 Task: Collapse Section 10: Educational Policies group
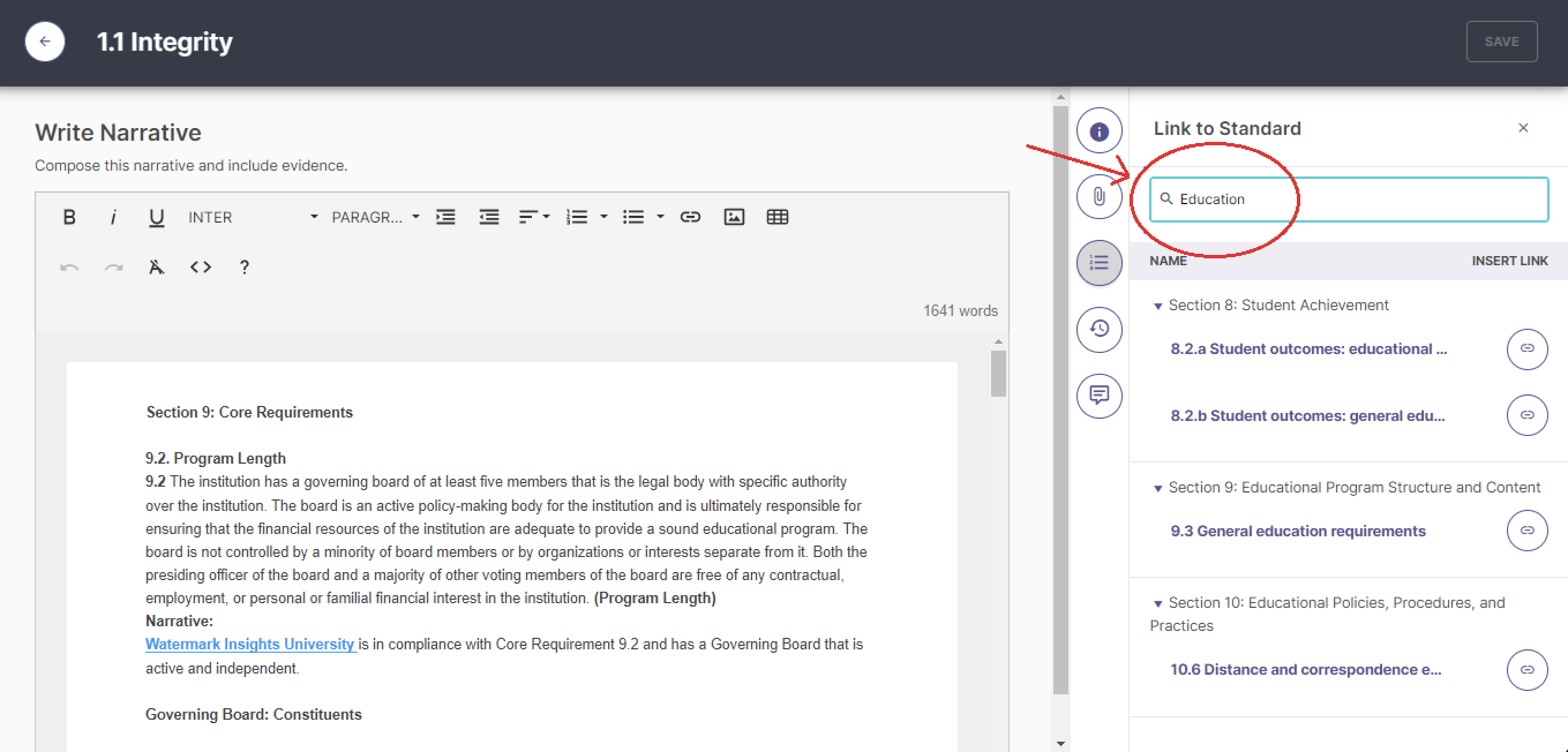point(1158,603)
